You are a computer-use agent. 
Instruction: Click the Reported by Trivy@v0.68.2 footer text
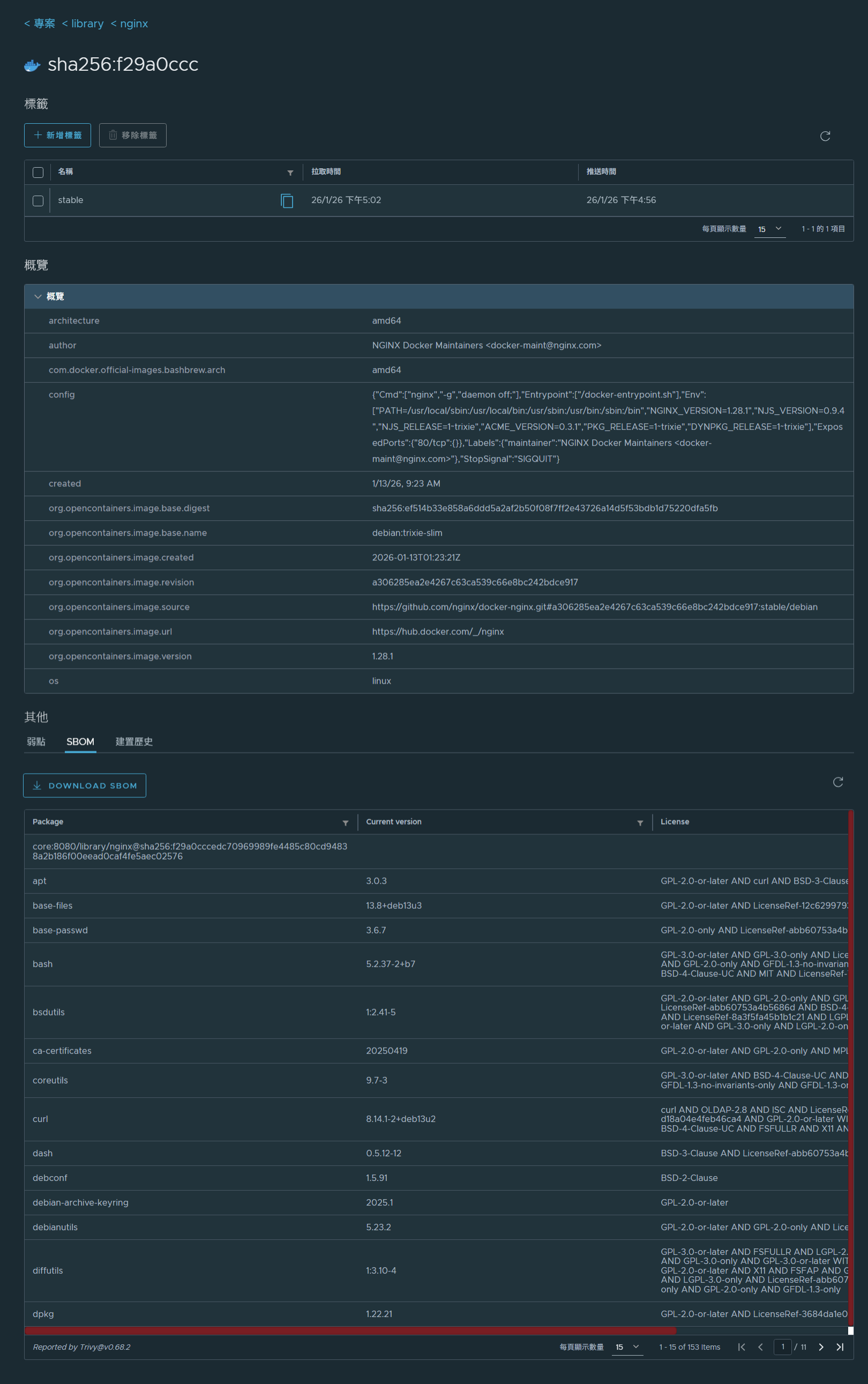coord(81,1346)
